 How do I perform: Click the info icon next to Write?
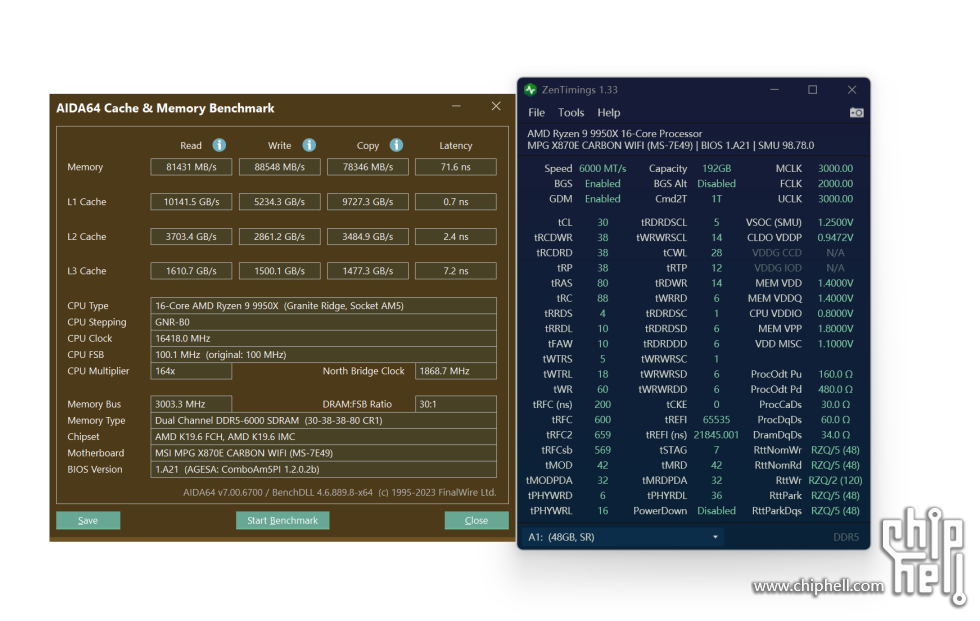pyautogui.click(x=309, y=145)
